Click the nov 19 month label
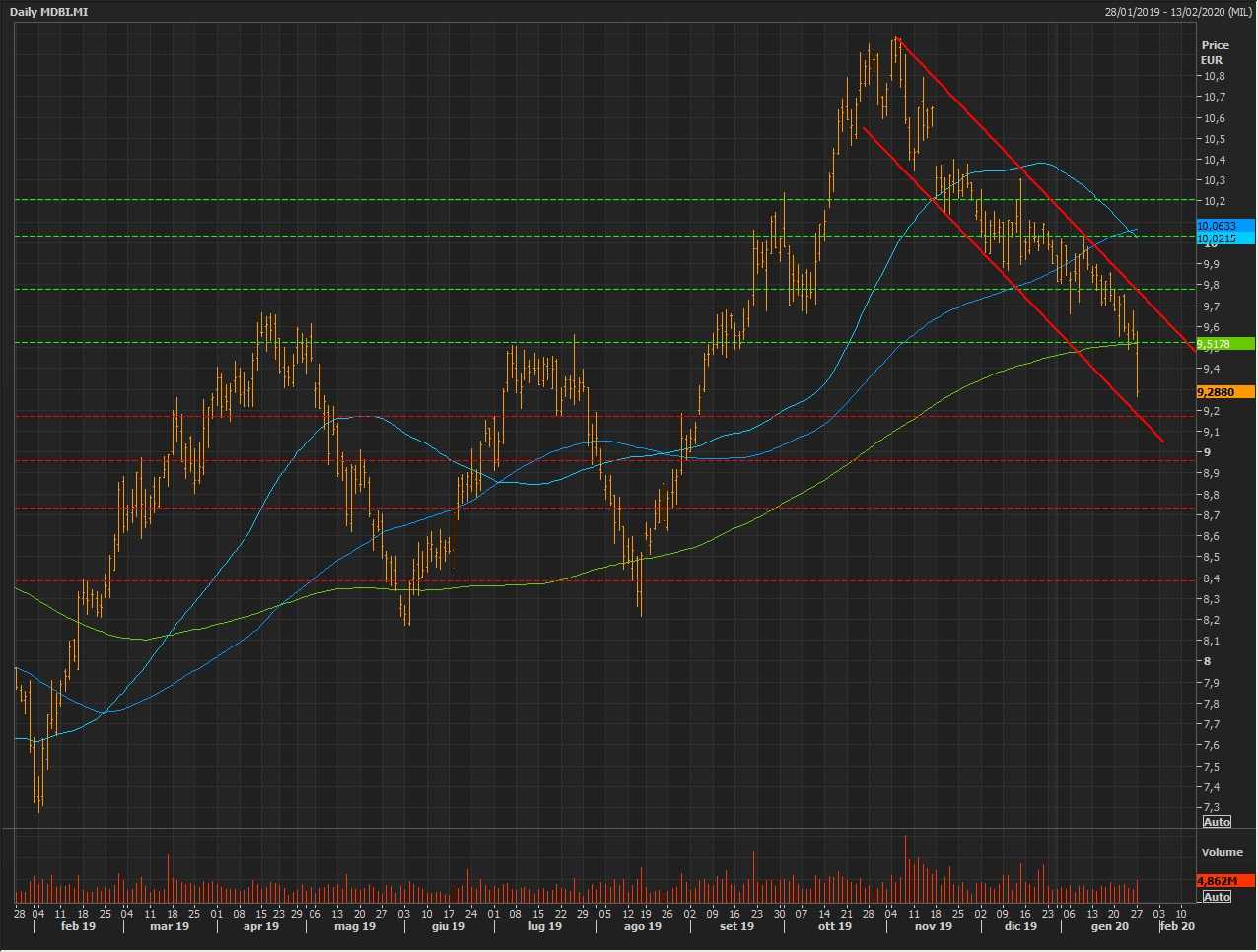 click(x=933, y=926)
